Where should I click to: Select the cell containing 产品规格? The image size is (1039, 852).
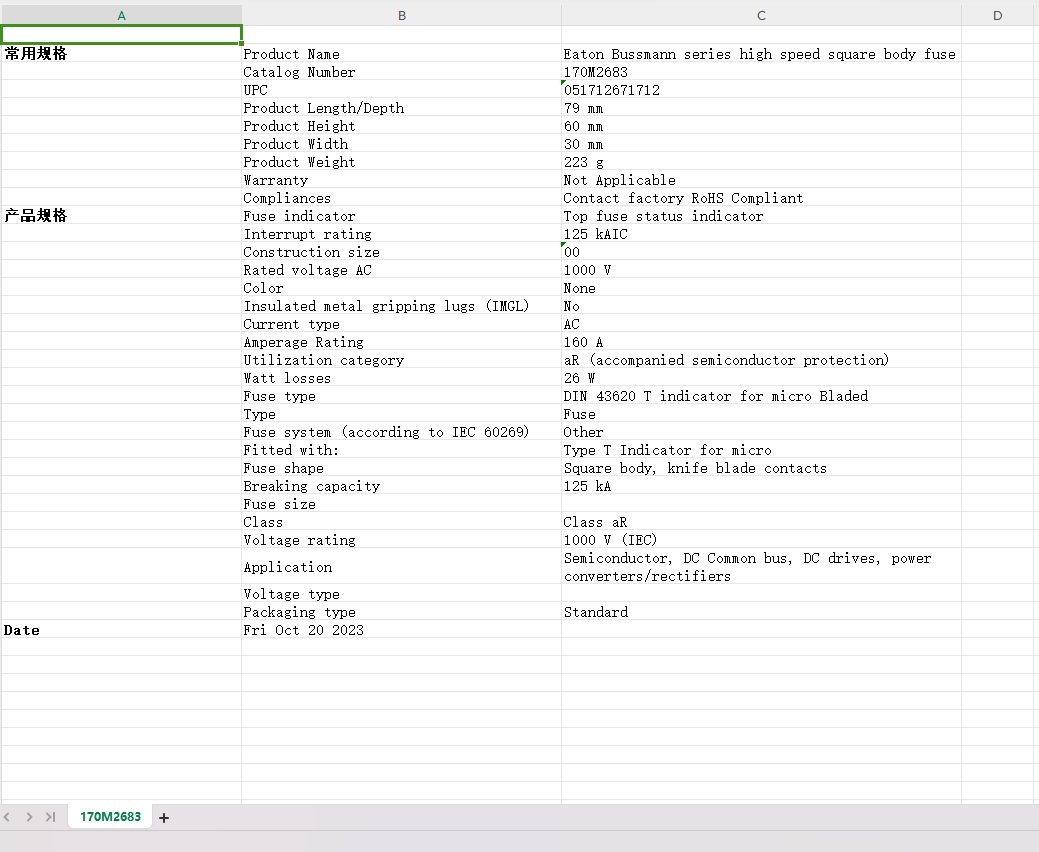pyautogui.click(x=121, y=215)
